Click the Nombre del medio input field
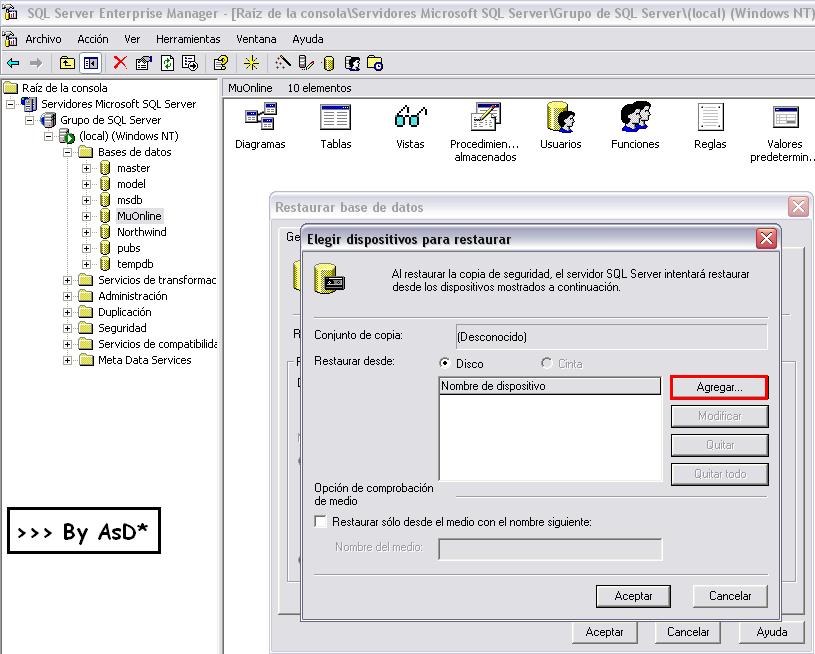Screen dimensions: 815x654 pyautogui.click(x=550, y=550)
